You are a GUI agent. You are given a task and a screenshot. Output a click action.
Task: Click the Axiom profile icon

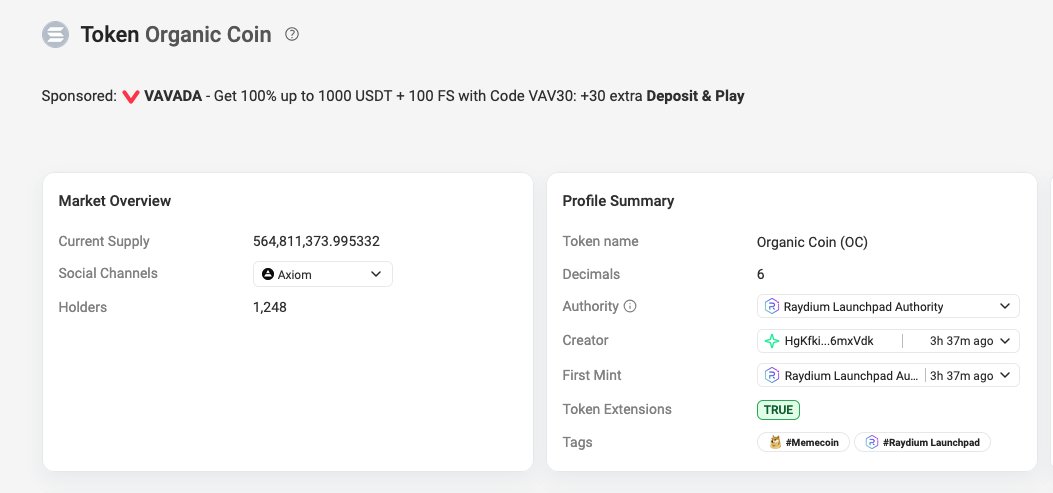coord(268,274)
